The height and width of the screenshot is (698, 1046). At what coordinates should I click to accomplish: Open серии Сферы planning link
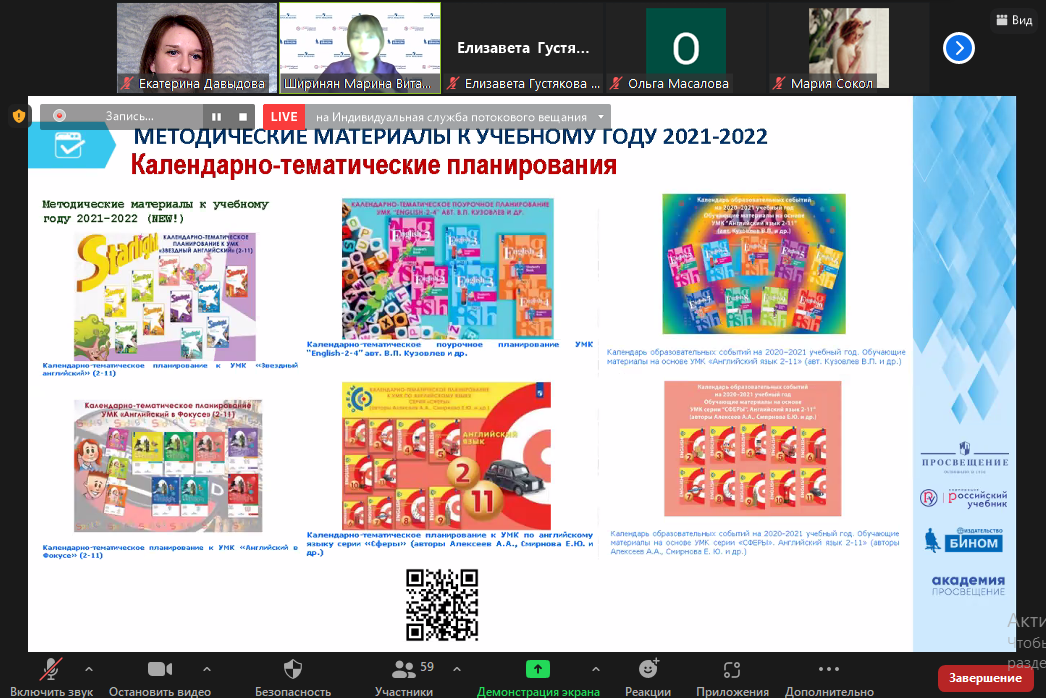[x=450, y=543]
